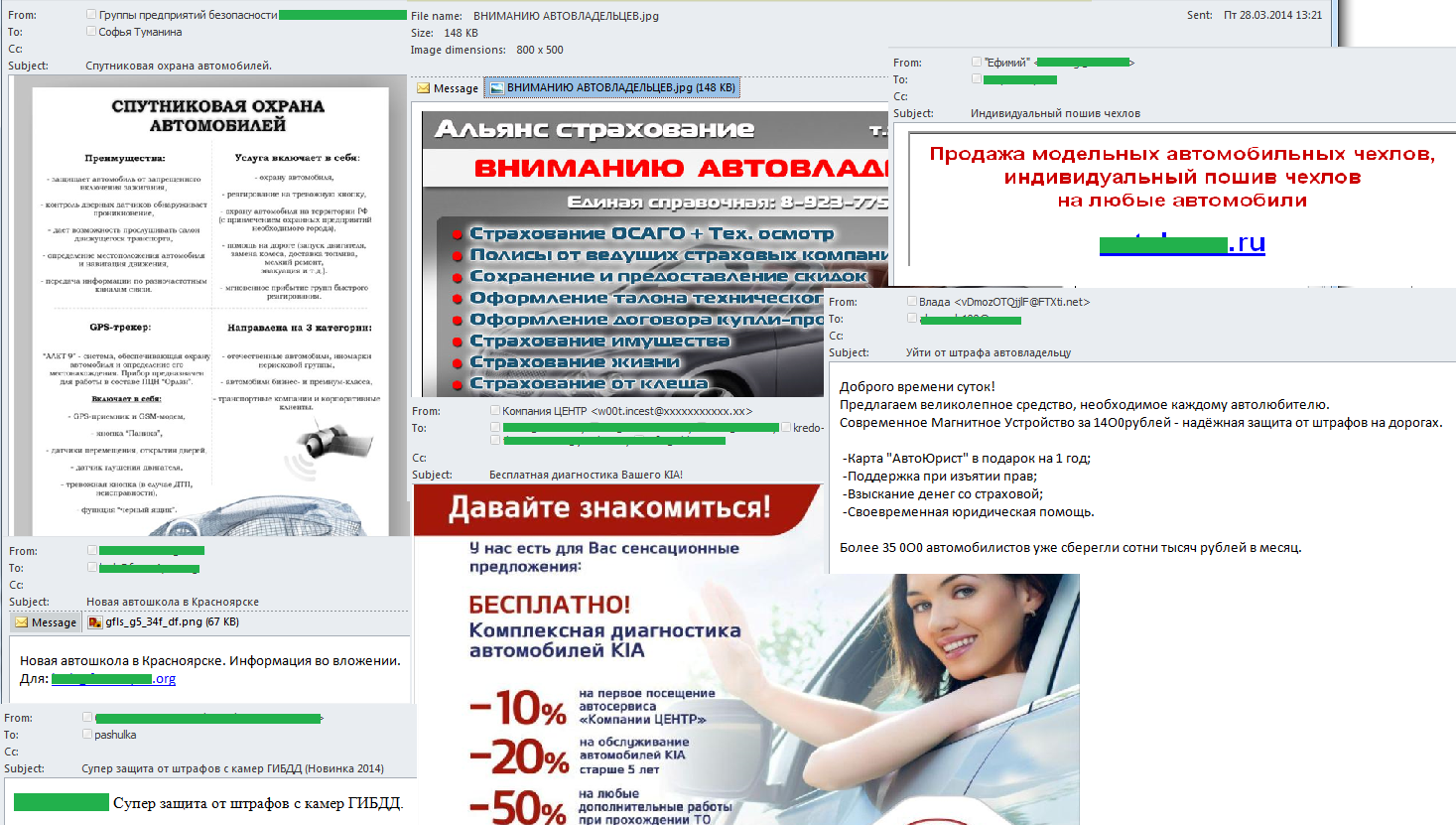
Task: Click file name ВНИМАНИЮ АВТОВЛАДЕЛЬЦЕВ.jpg in header
Action: 566,16
